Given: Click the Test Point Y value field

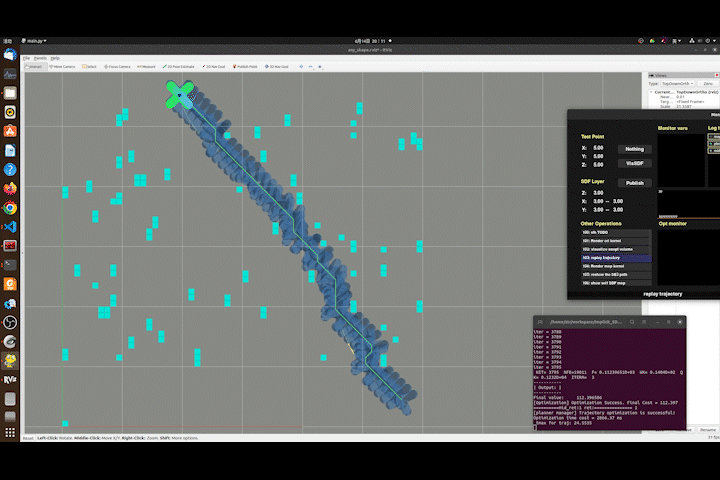Looking at the screenshot, I should tap(598, 156).
